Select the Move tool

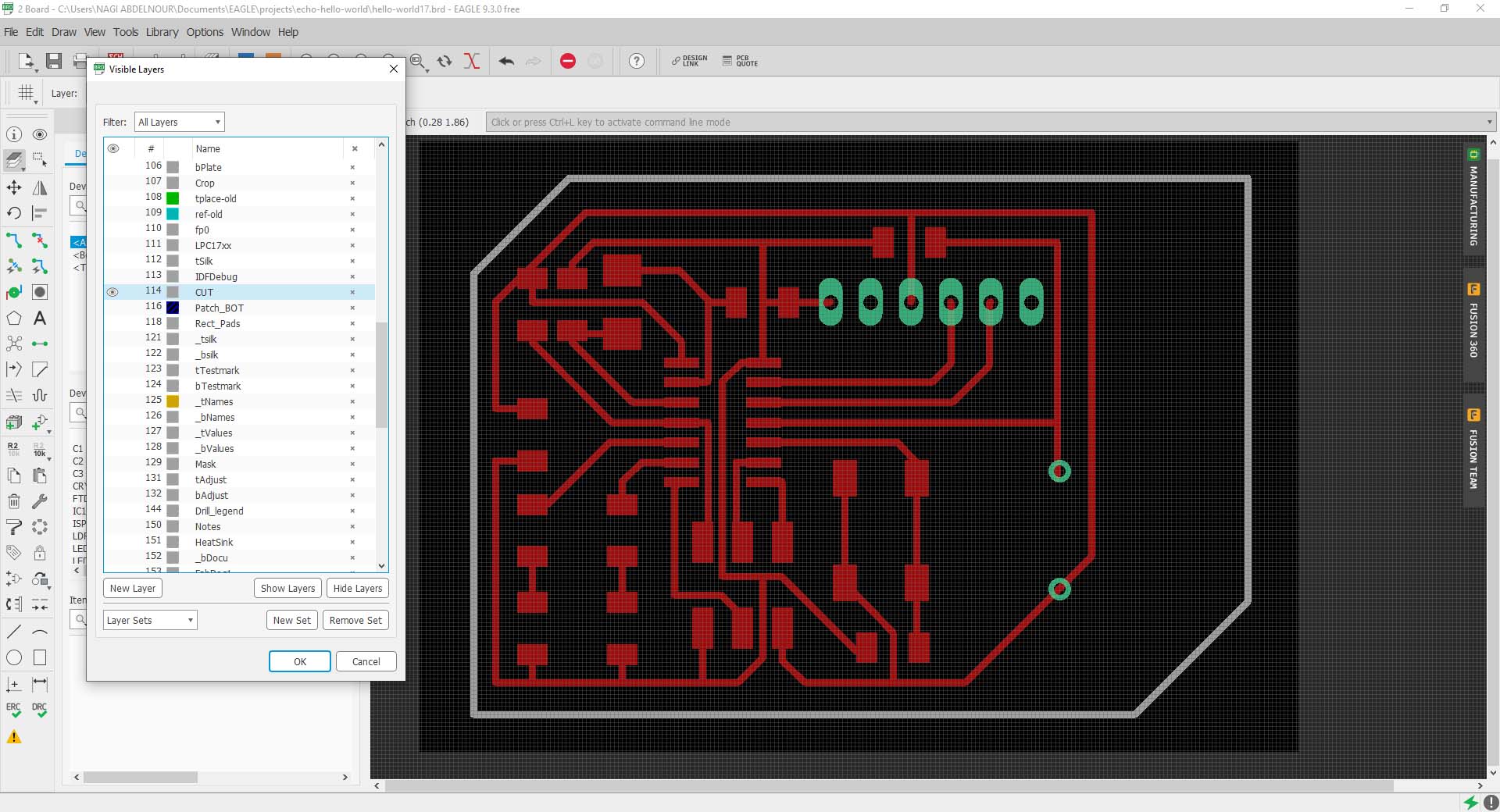14,187
